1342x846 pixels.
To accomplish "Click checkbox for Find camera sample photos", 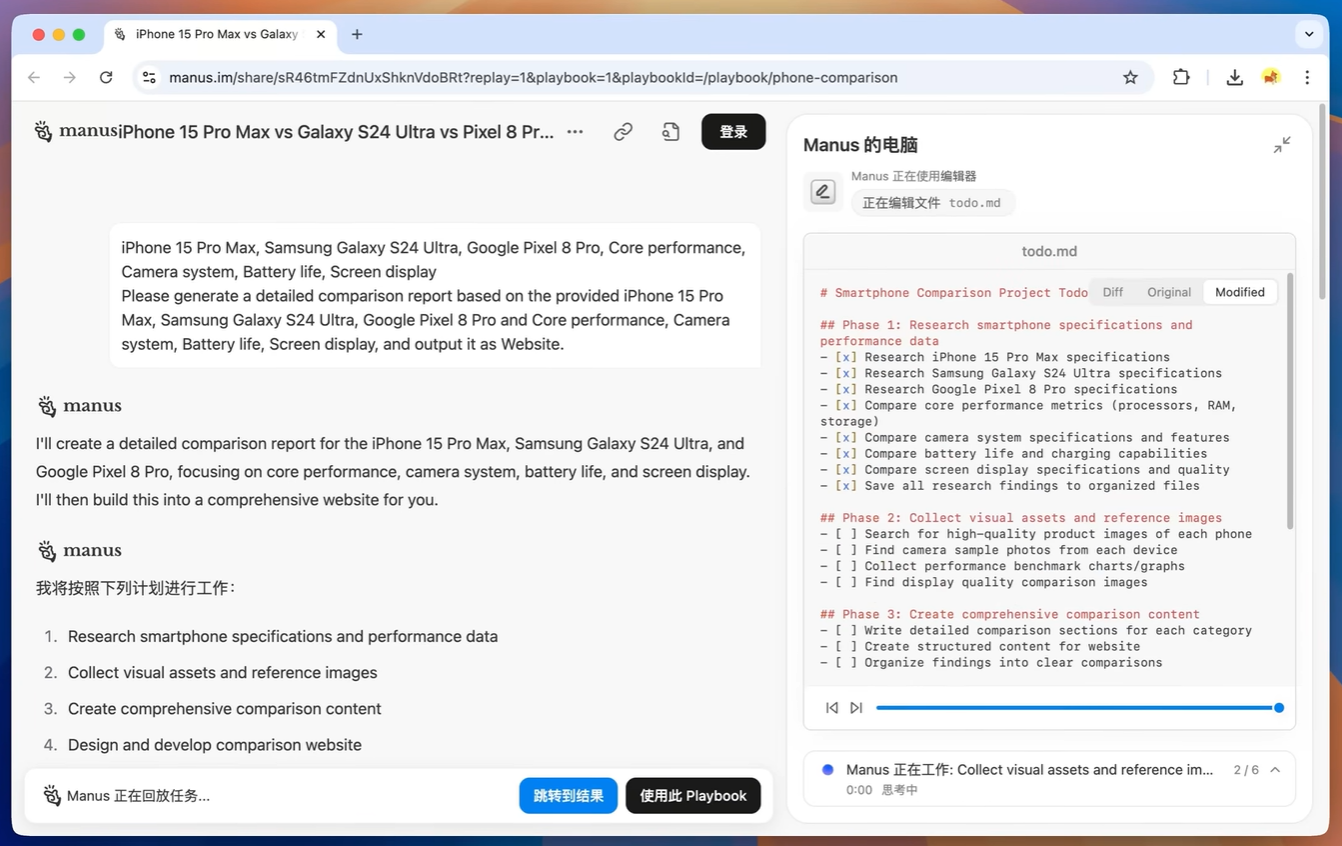I will 846,550.
